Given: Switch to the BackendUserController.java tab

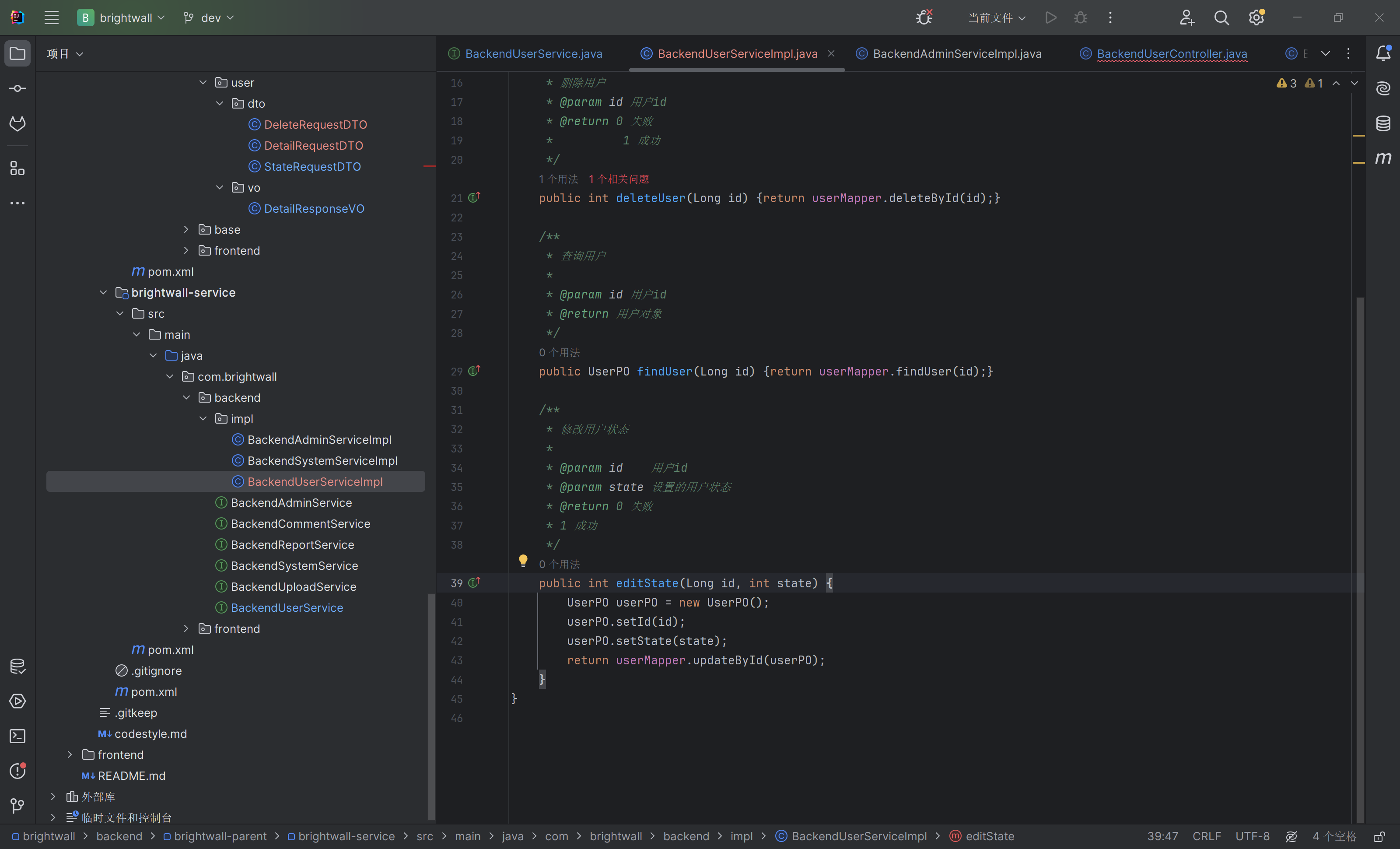Looking at the screenshot, I should (1171, 53).
